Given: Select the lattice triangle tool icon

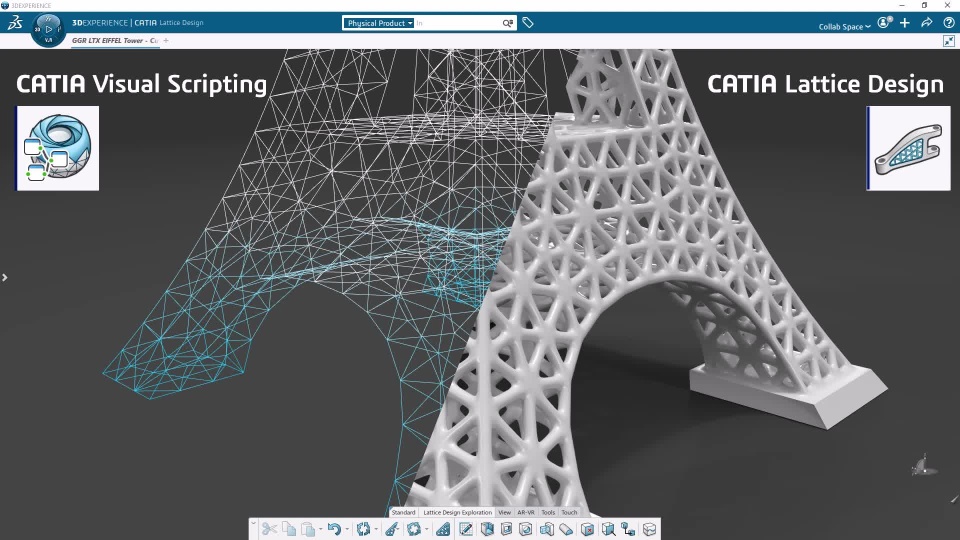Looking at the screenshot, I should [443, 529].
